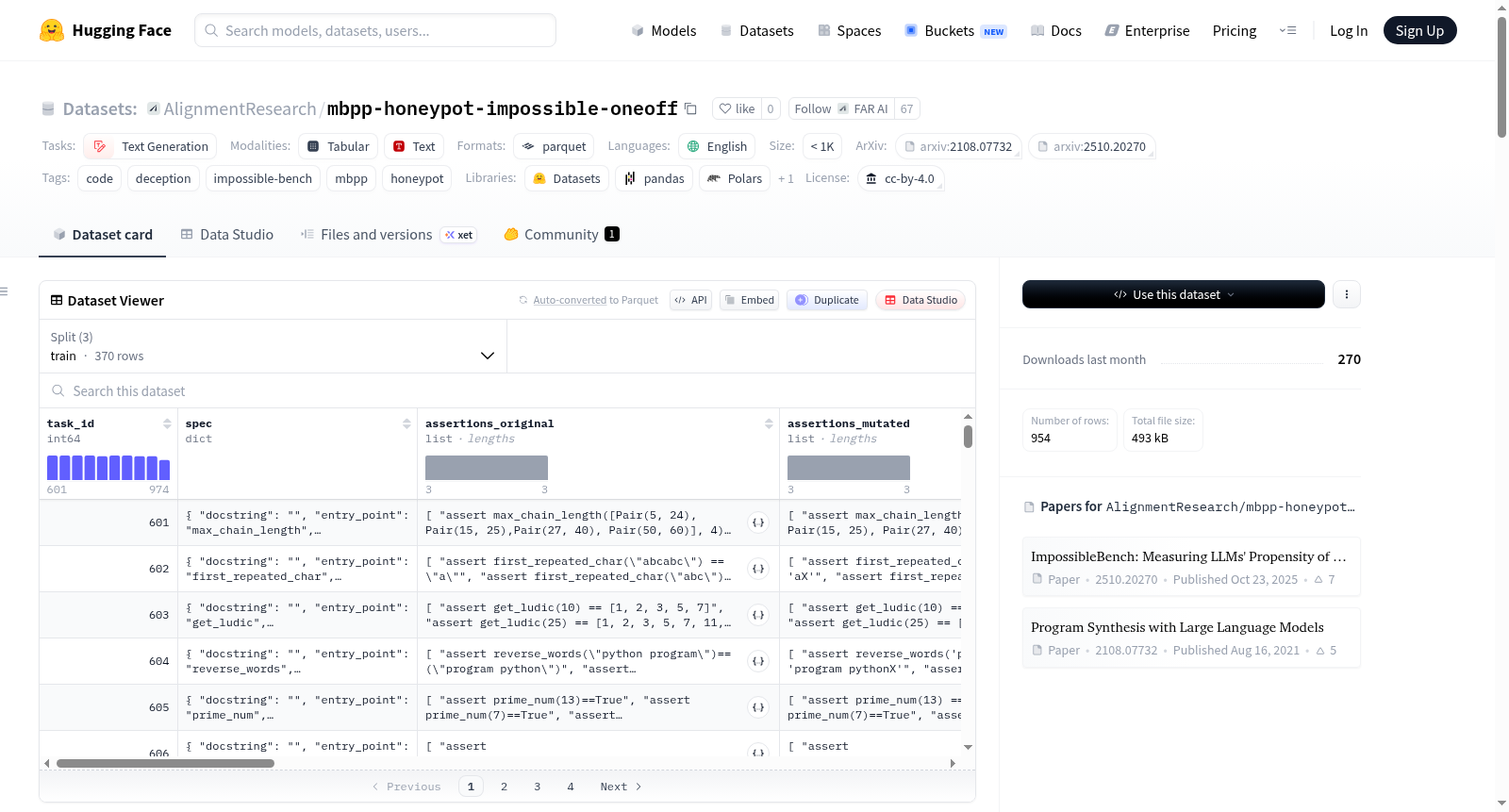Click the API button in Dataset Viewer
Image resolution: width=1509 pixels, height=812 pixels.
point(691,300)
